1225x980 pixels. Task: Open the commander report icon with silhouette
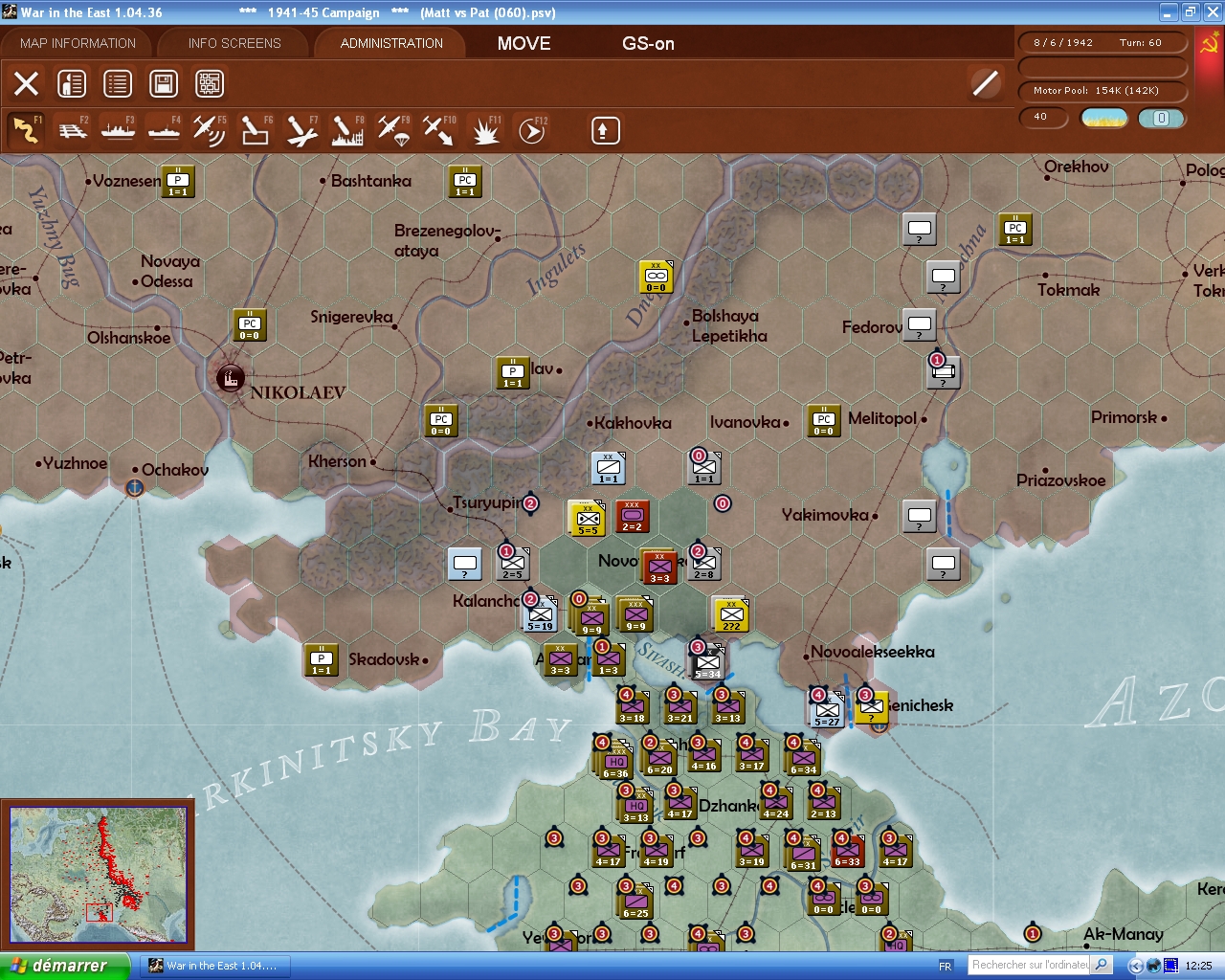click(x=72, y=83)
